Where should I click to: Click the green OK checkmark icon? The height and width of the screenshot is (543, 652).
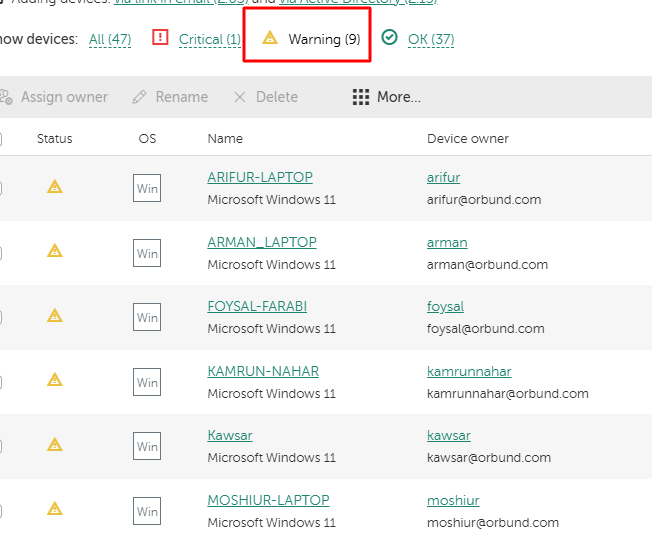point(390,37)
